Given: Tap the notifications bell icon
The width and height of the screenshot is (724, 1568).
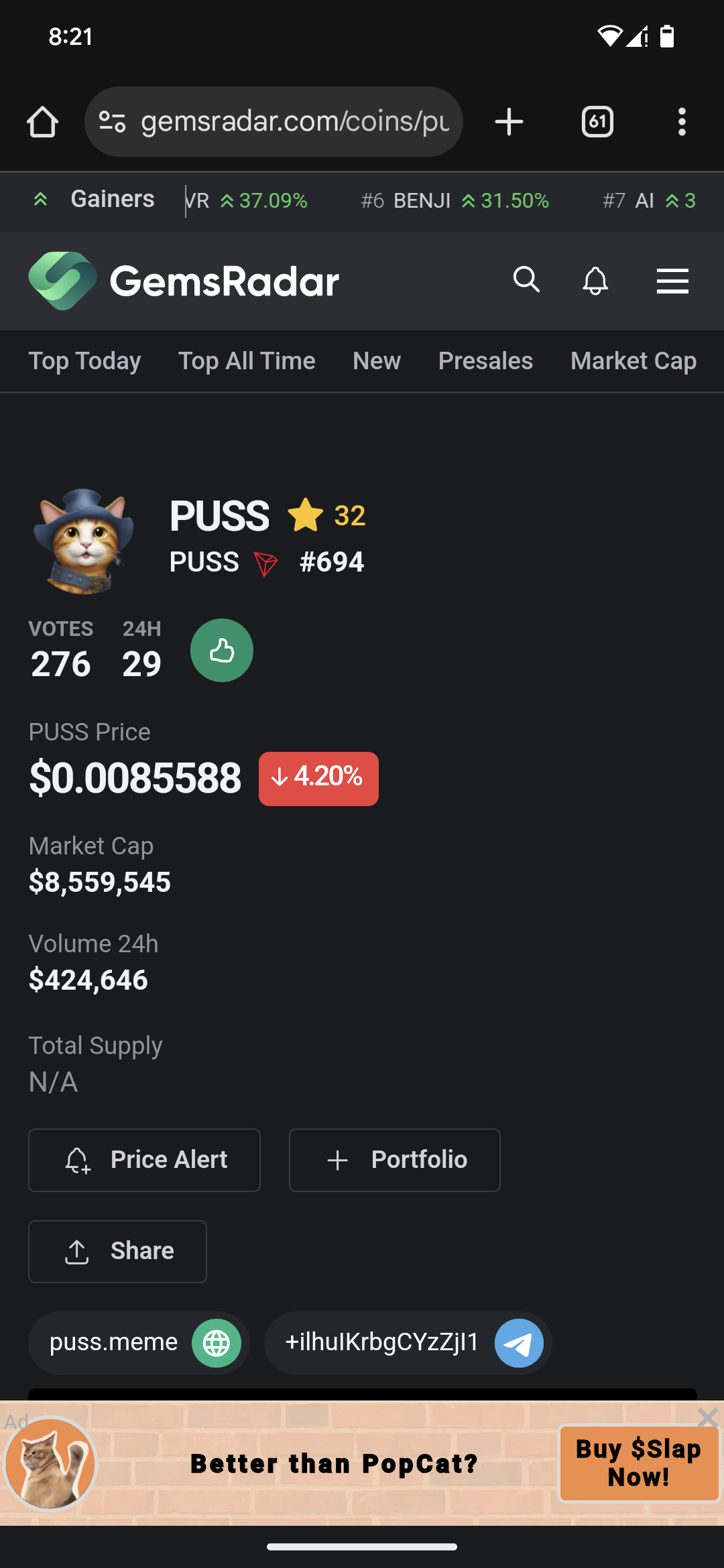Looking at the screenshot, I should [x=595, y=280].
